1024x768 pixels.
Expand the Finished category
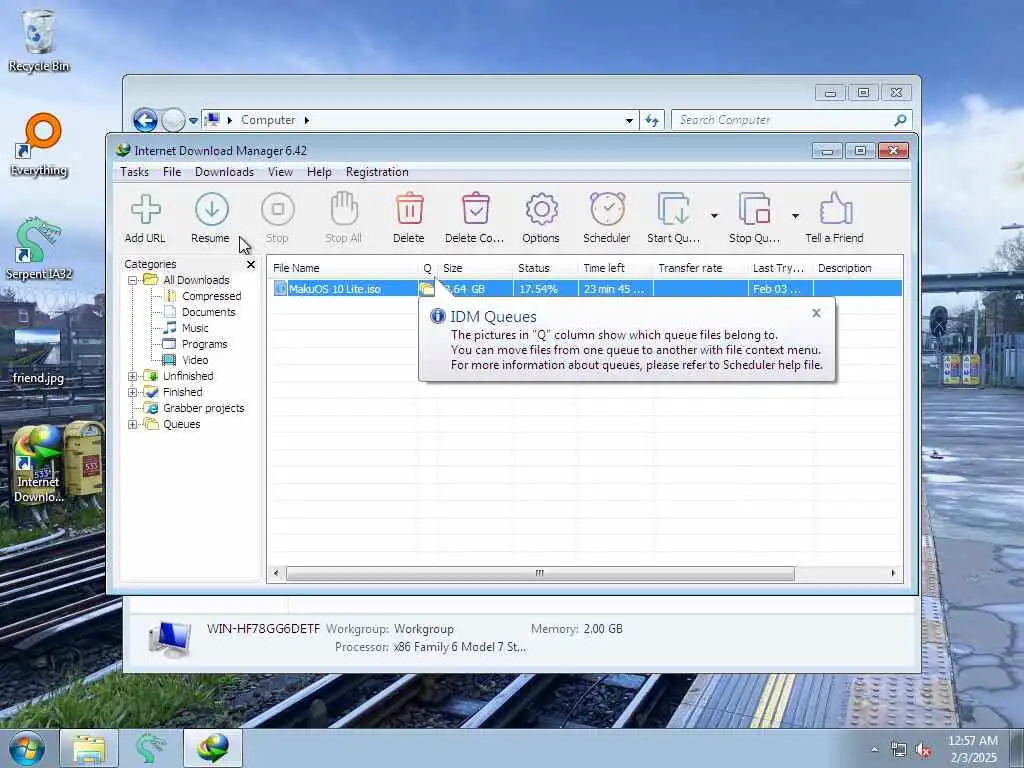pyautogui.click(x=133, y=392)
